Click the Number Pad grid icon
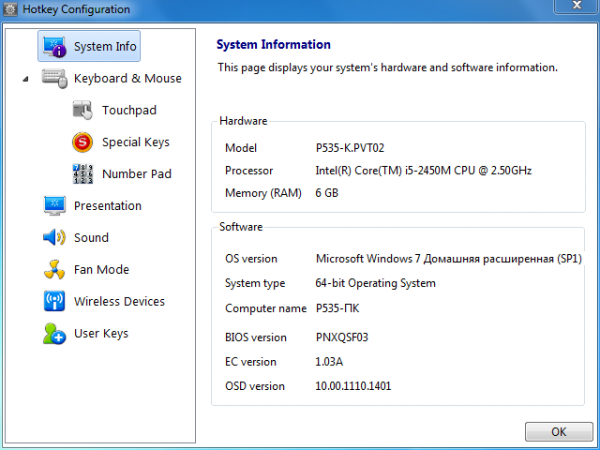600x450 pixels. click(83, 174)
